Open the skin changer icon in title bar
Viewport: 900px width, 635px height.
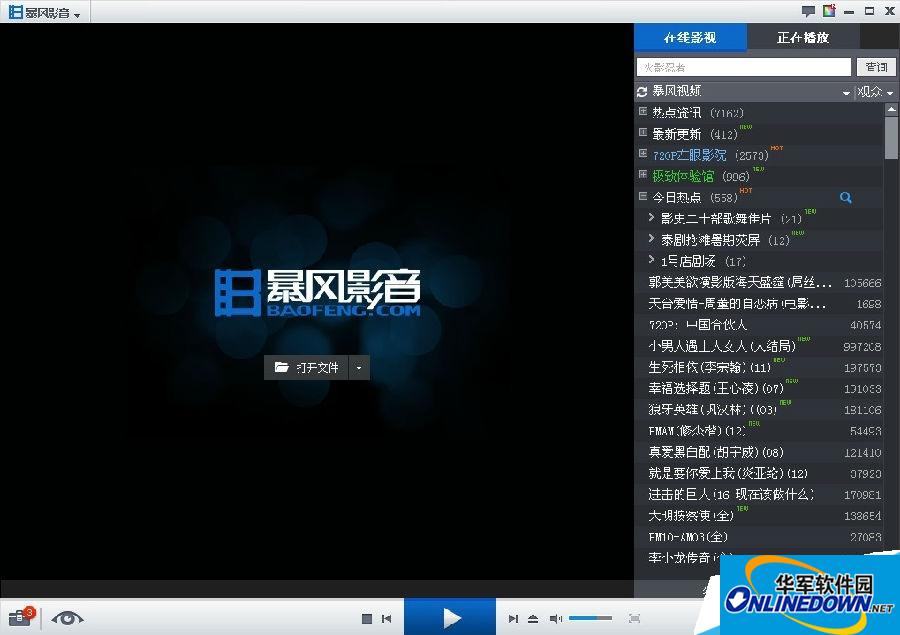829,11
